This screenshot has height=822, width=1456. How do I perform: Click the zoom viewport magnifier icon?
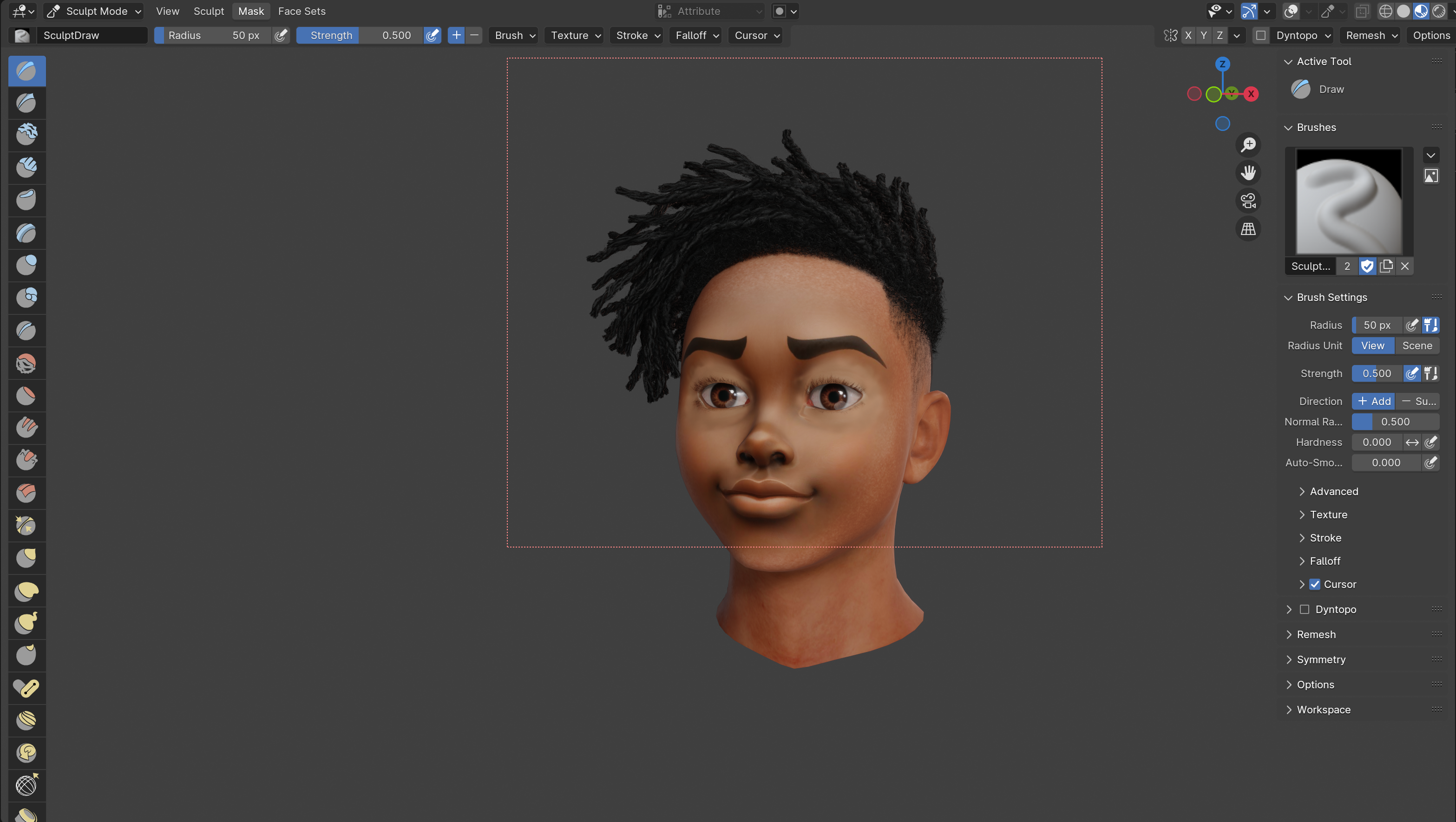[1248, 144]
